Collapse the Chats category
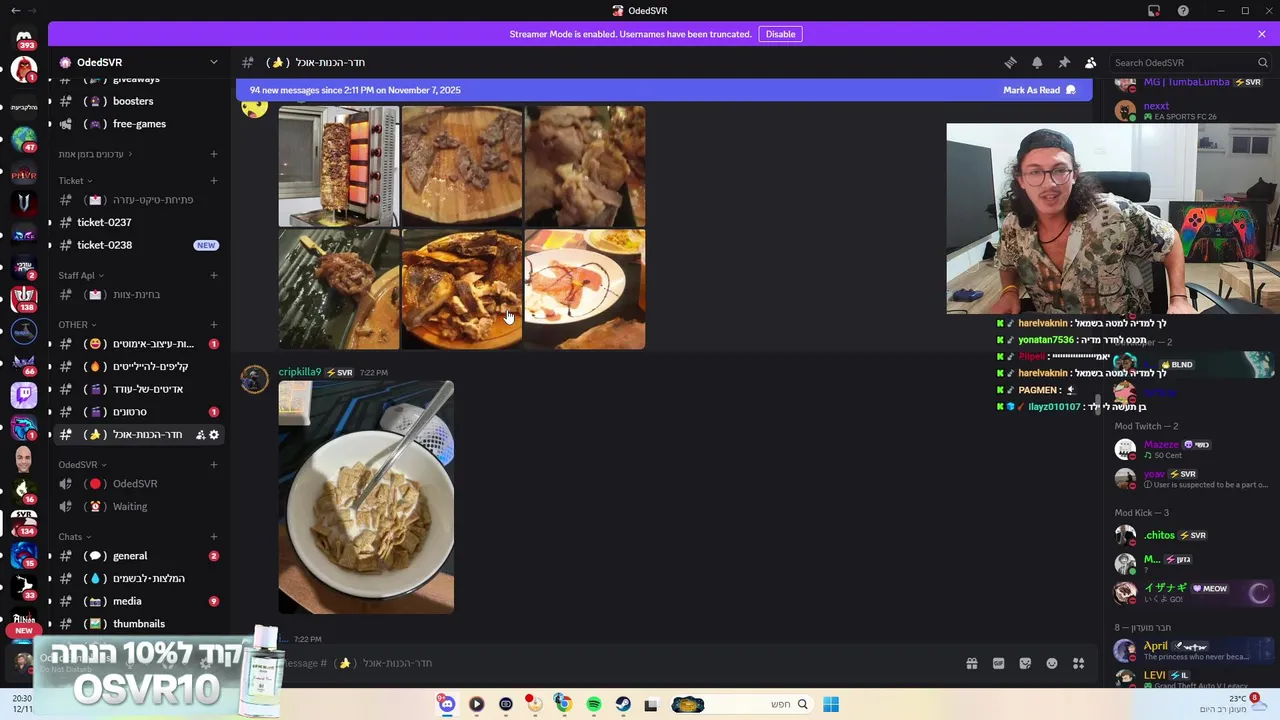The width and height of the screenshot is (1280, 720). click(75, 537)
